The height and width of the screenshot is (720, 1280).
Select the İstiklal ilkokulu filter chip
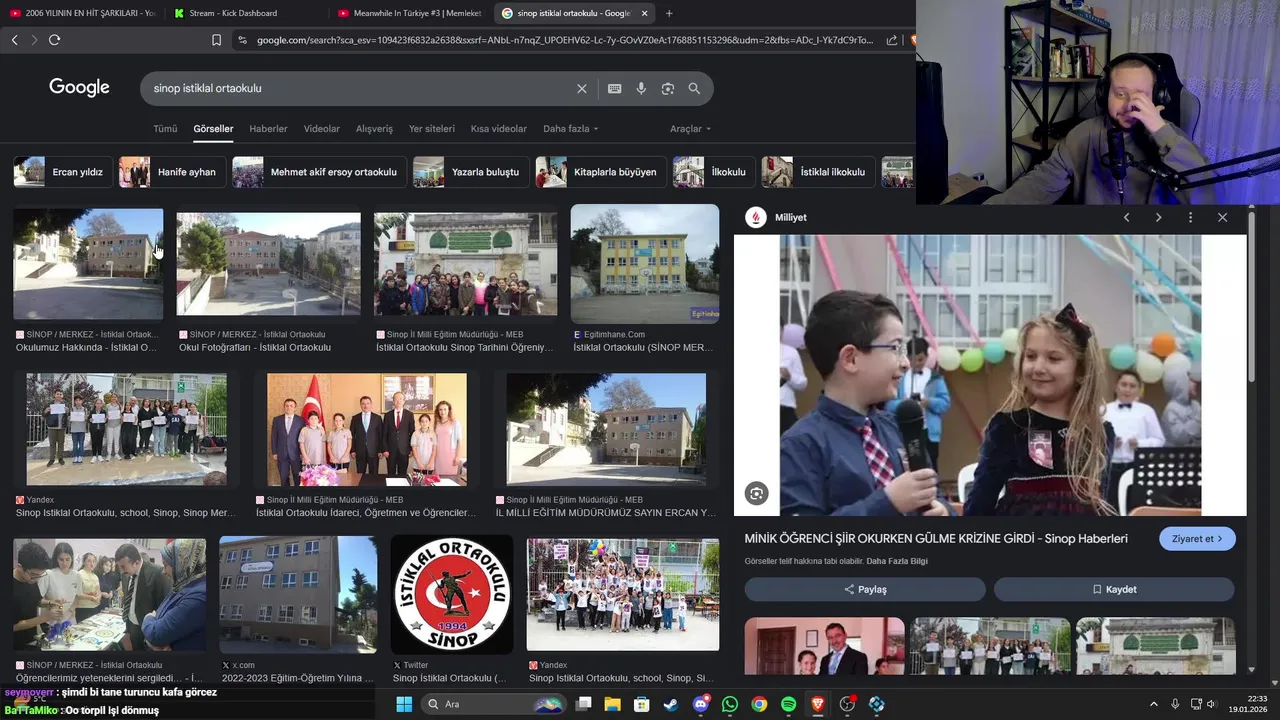(818, 172)
